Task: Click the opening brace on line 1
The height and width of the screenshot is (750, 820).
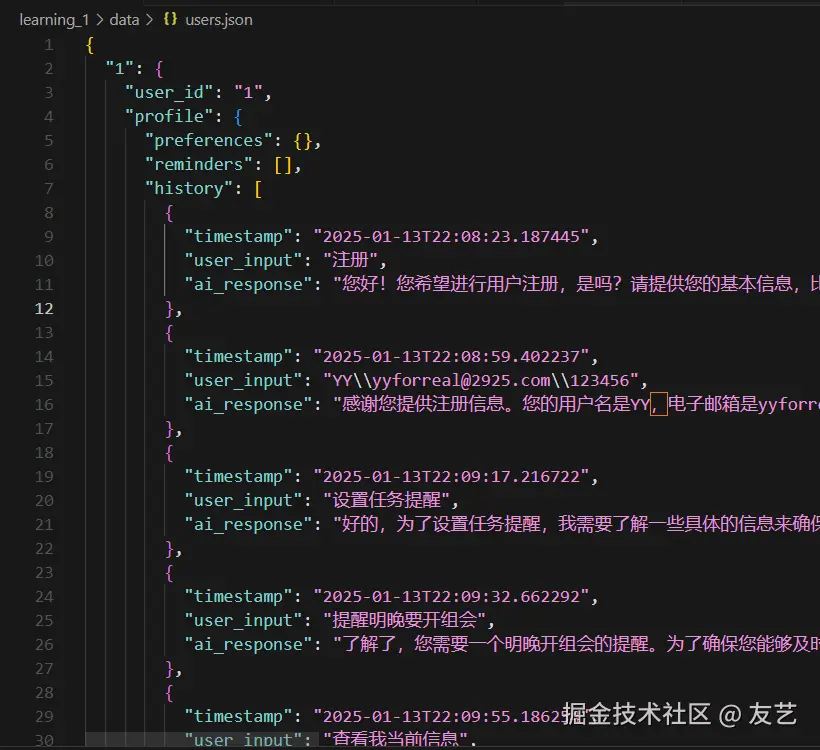Action: (90, 45)
